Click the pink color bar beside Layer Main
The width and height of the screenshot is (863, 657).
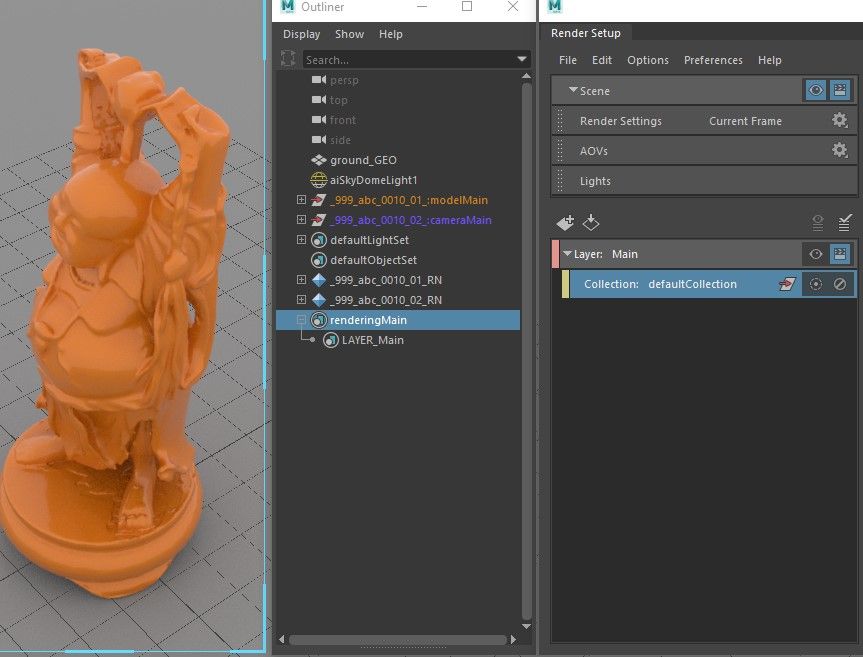click(556, 254)
